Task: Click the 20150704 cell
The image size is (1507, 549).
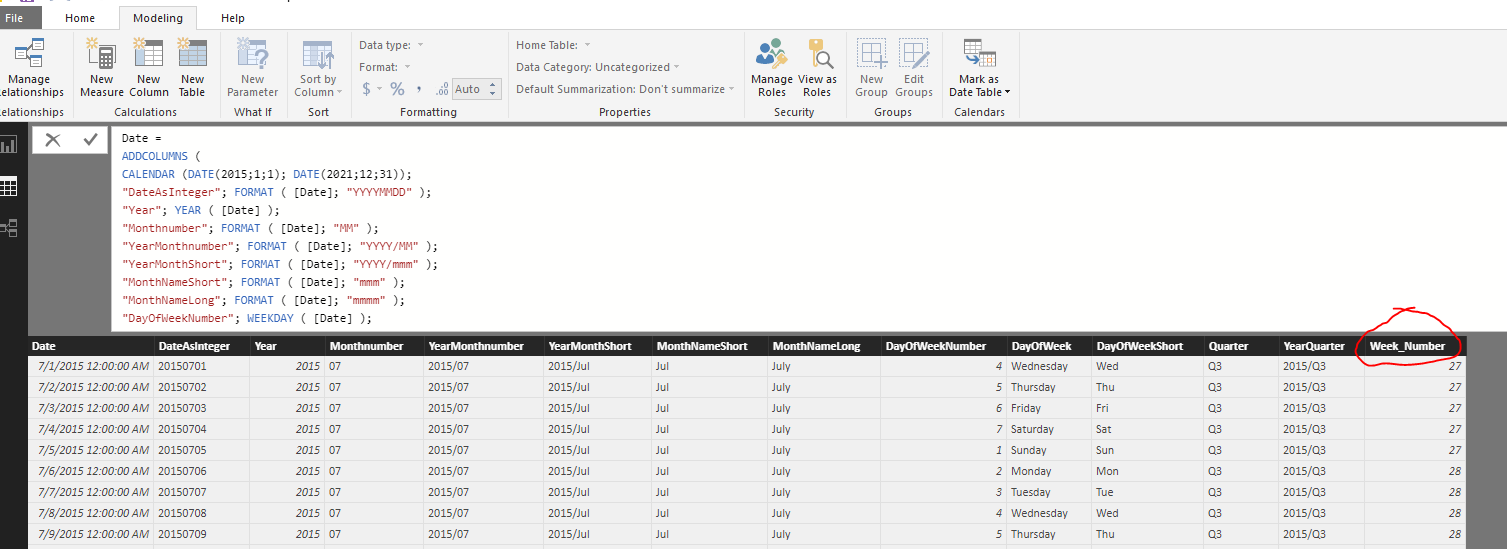Action: click(202, 429)
